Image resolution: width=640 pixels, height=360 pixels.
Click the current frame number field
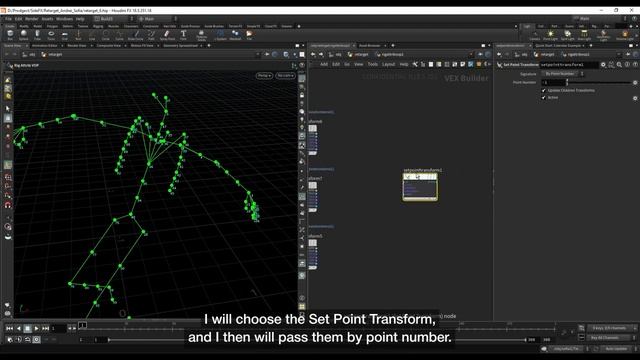tap(58, 328)
